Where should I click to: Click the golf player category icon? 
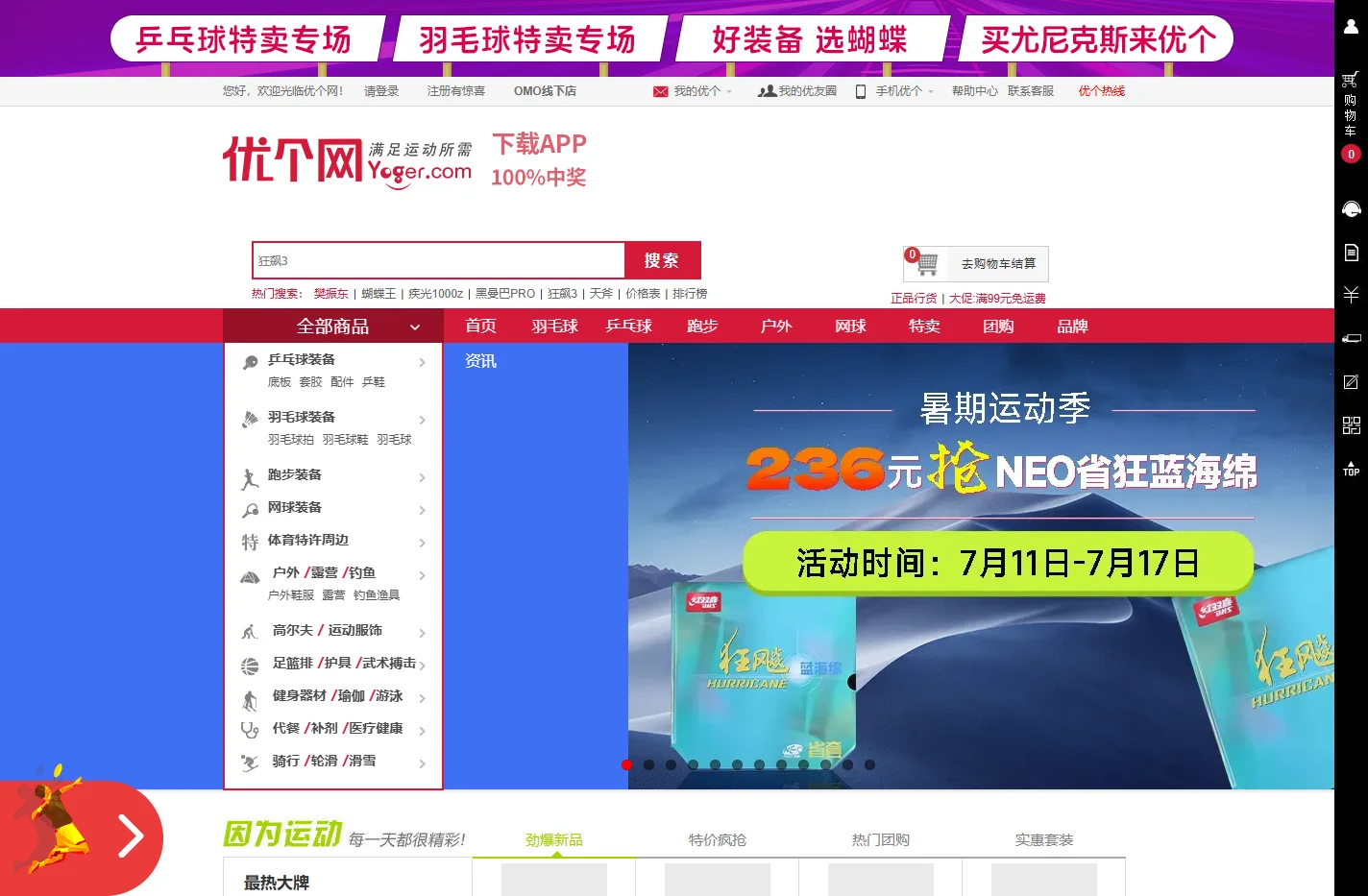pyautogui.click(x=250, y=631)
